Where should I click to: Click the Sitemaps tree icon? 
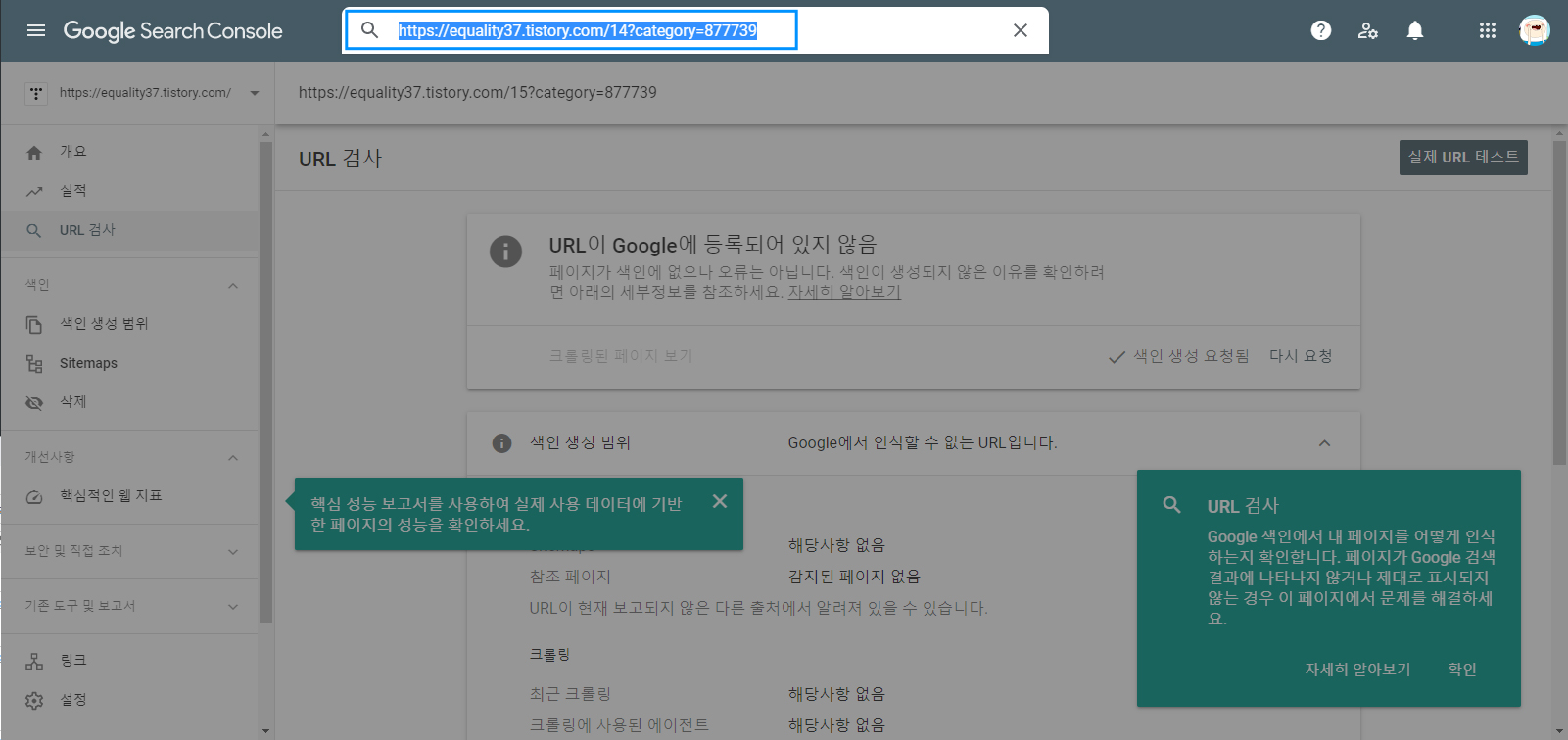pos(34,363)
